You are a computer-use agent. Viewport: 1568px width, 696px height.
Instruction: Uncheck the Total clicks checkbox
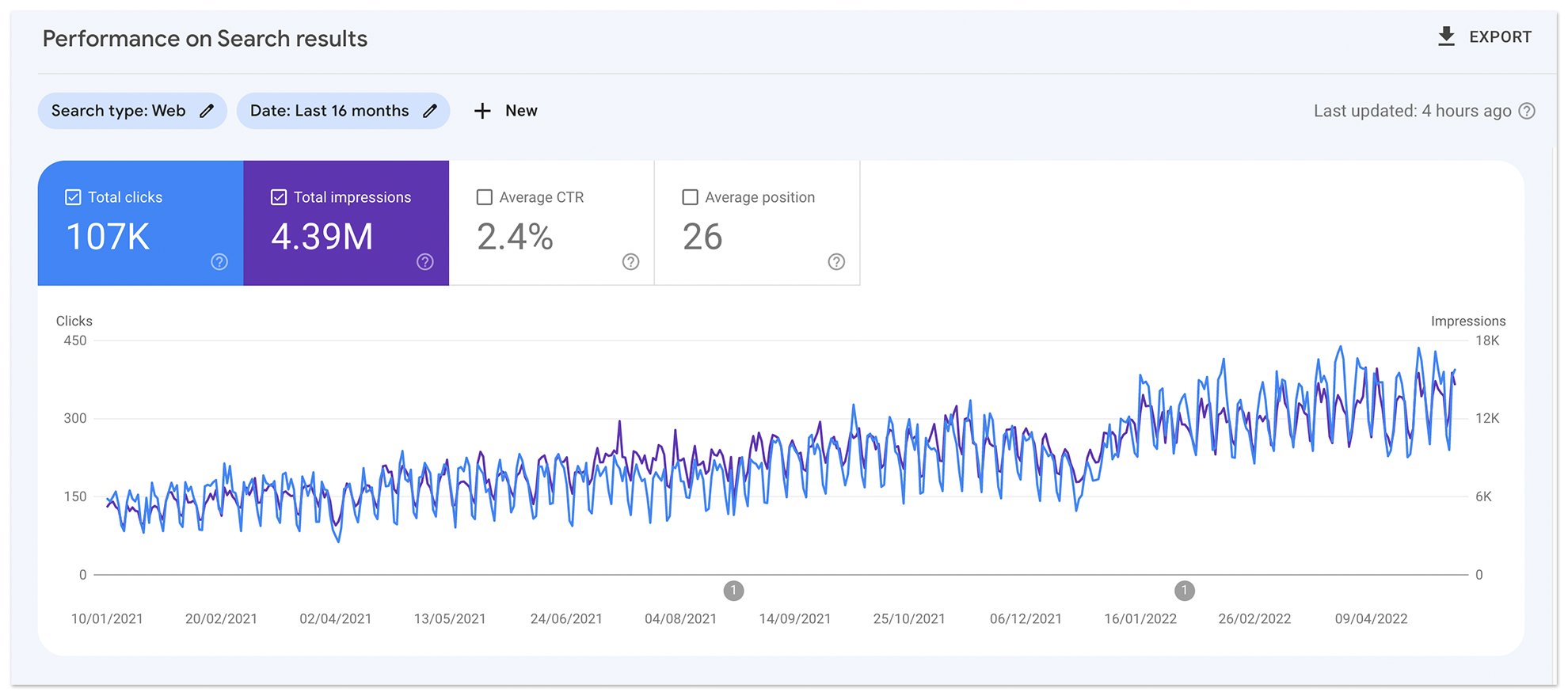(73, 197)
